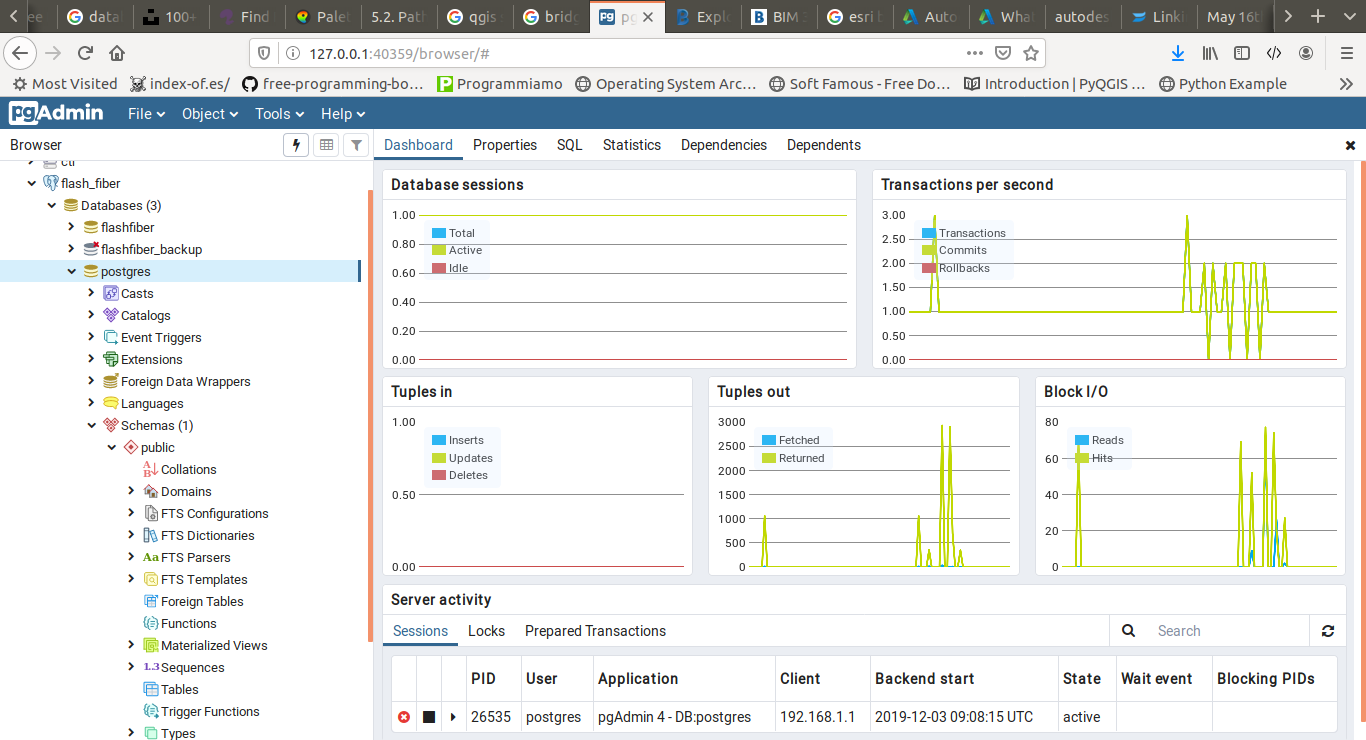Click the browser home icon
The height and width of the screenshot is (740, 1366).
pyautogui.click(x=117, y=53)
